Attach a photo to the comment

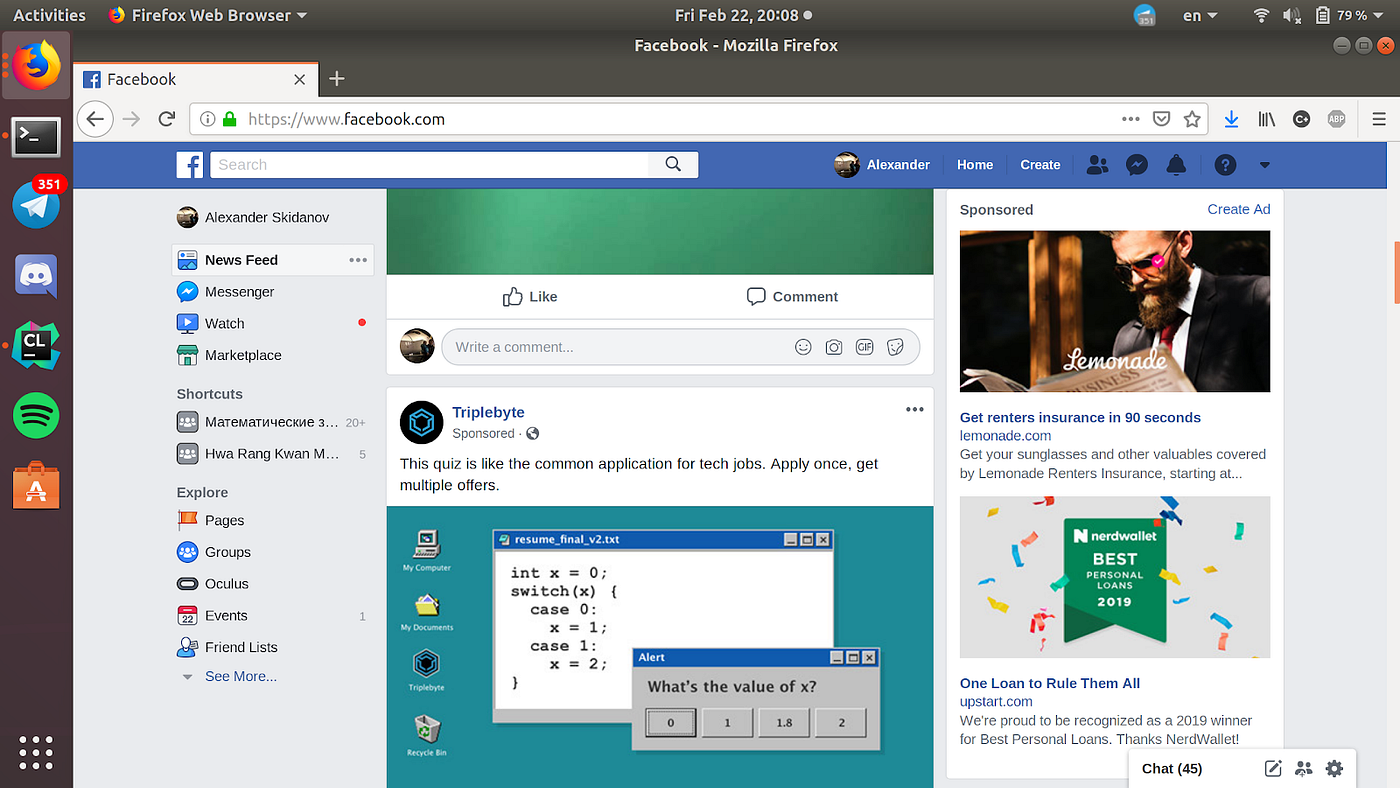point(834,347)
